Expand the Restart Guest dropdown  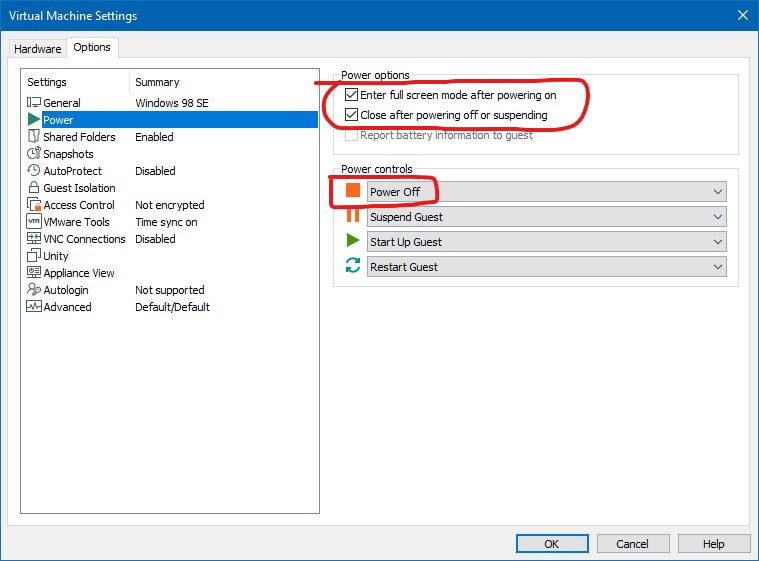pyautogui.click(x=546, y=267)
